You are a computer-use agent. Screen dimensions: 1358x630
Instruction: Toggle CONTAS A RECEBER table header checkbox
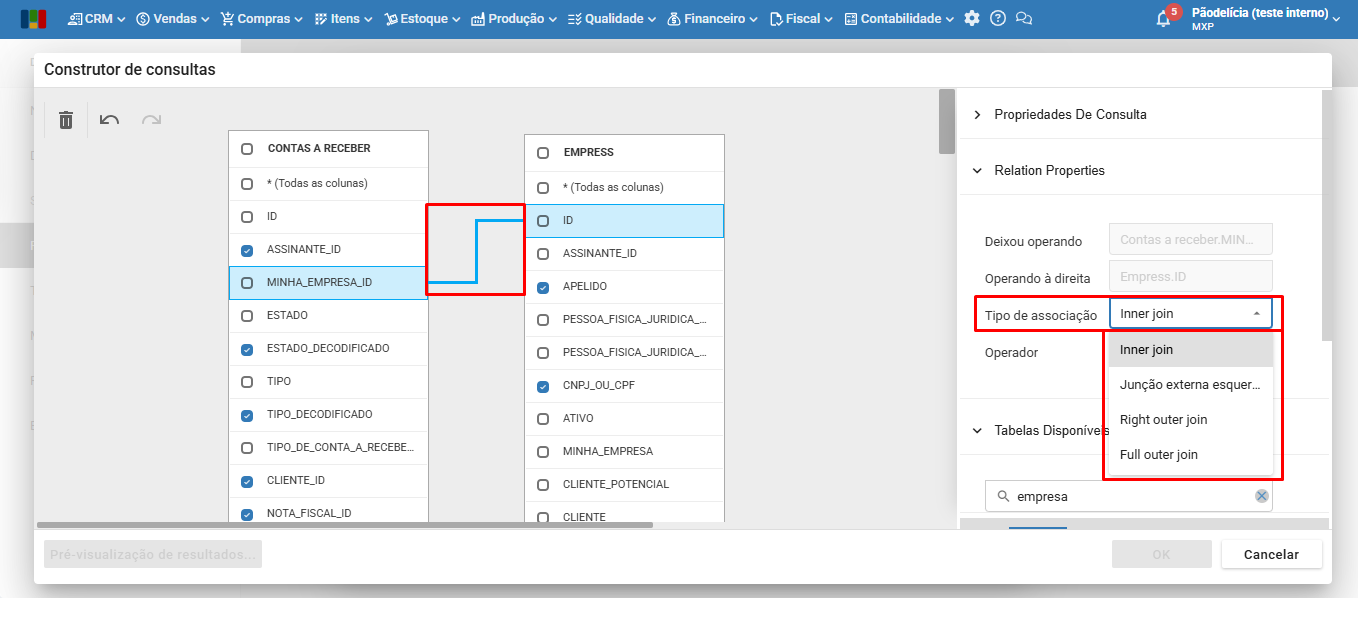(x=247, y=149)
